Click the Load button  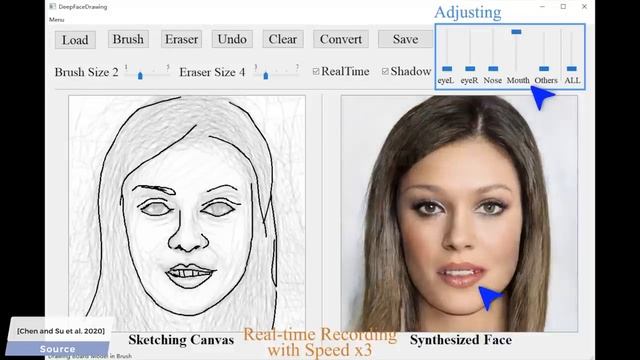76,40
